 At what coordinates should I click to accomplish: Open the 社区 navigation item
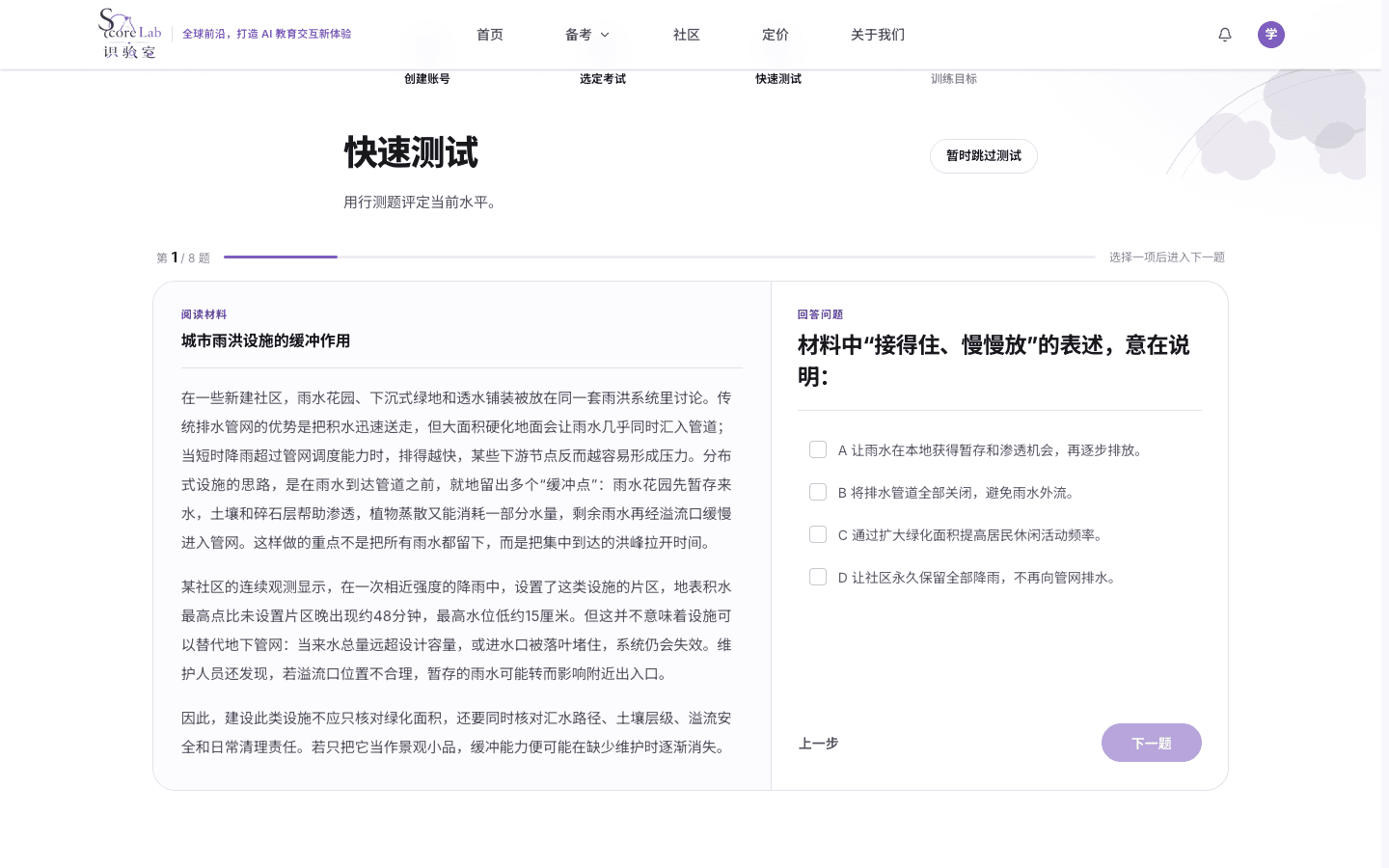pyautogui.click(x=687, y=35)
